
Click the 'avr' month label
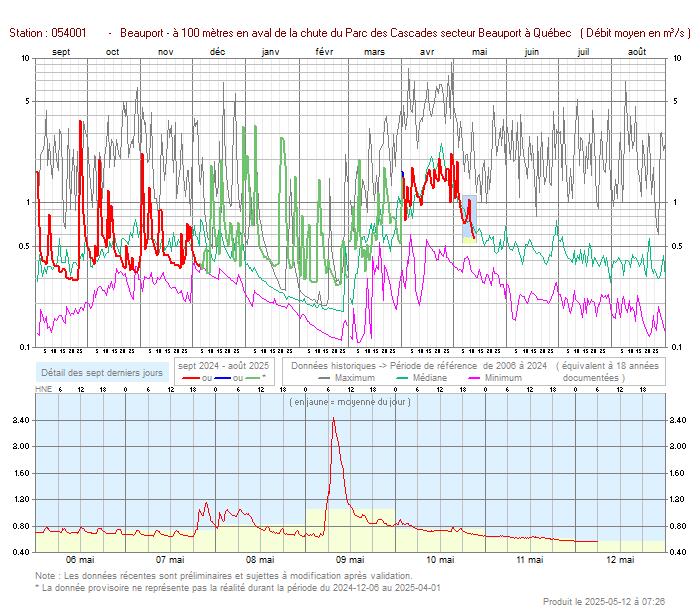point(427,52)
